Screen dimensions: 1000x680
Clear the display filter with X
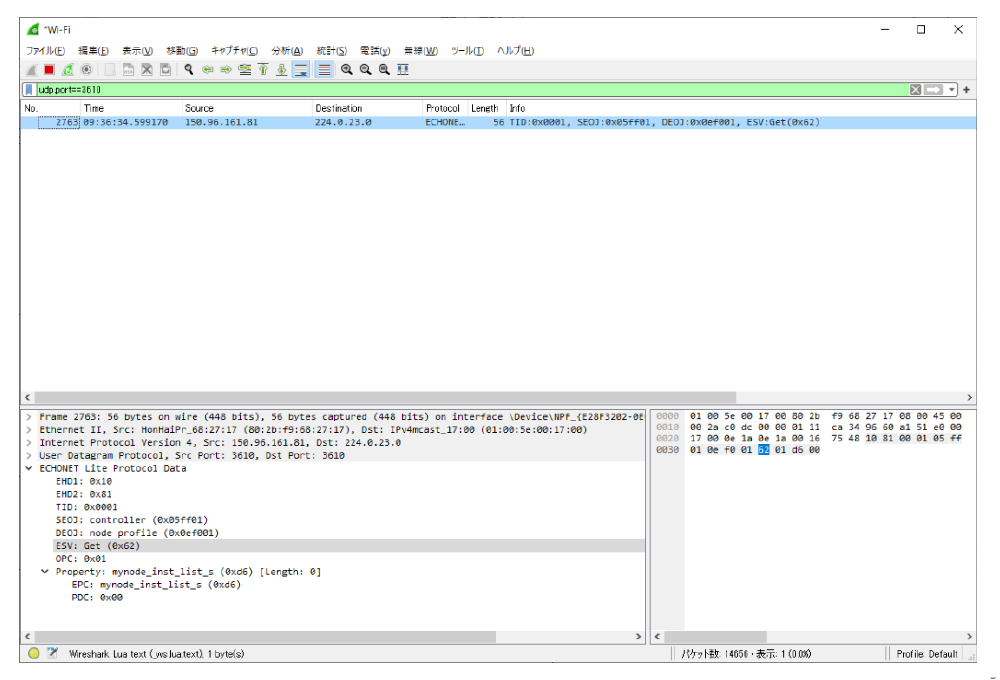click(915, 89)
